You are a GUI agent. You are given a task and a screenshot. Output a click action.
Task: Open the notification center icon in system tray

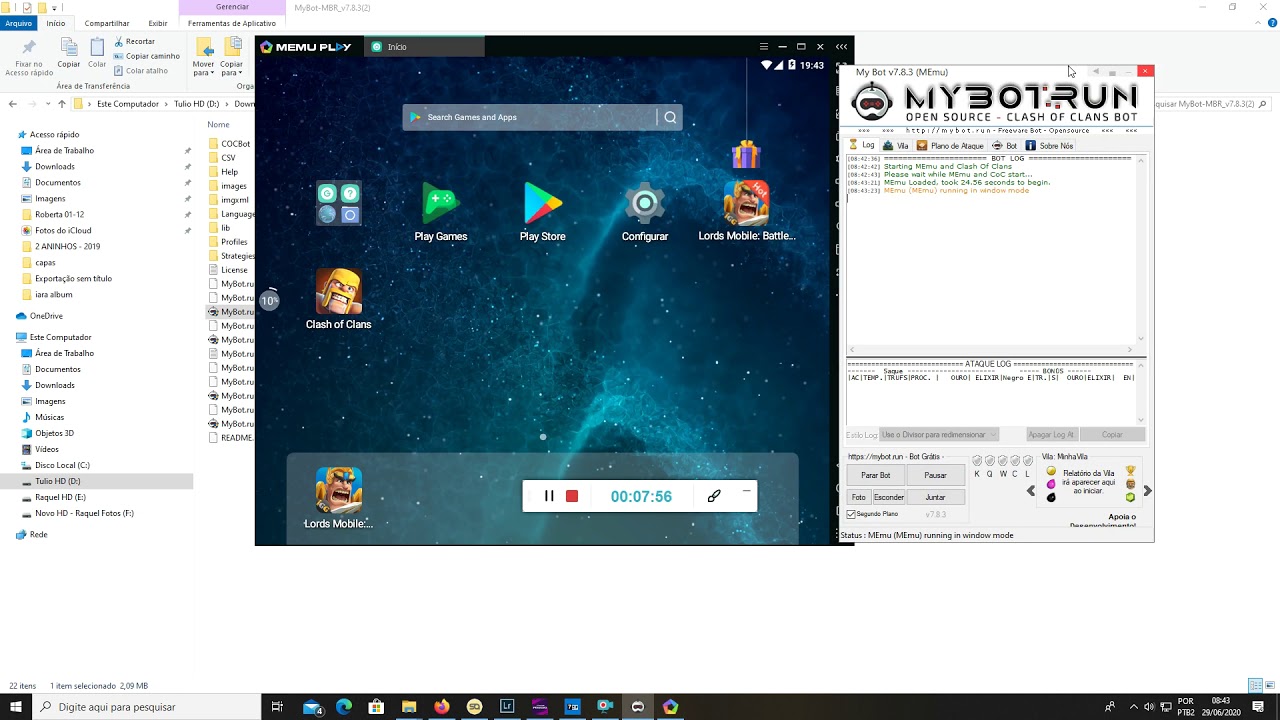(1258, 706)
